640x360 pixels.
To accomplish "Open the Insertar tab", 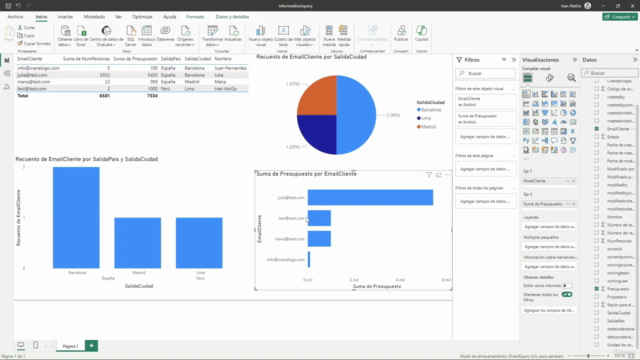I will (x=65, y=17).
